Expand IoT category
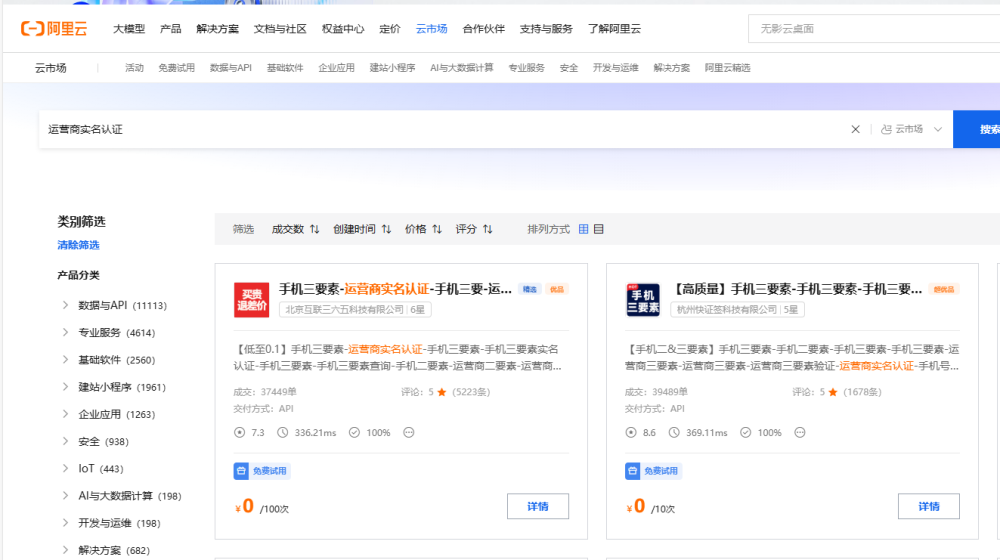 (x=65, y=468)
